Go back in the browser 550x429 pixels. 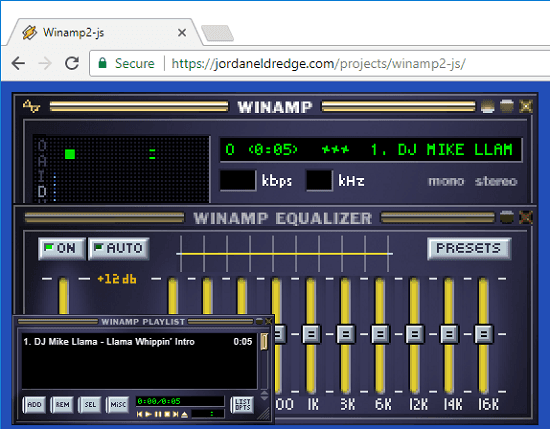pos(18,63)
